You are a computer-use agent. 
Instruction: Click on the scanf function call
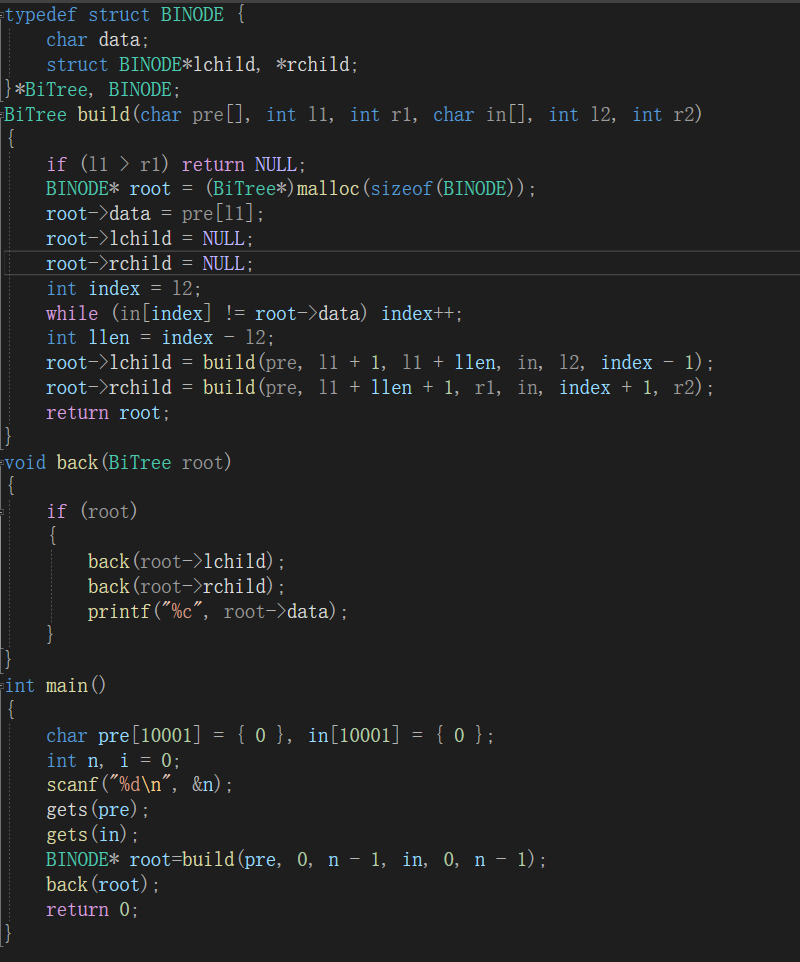tap(71, 785)
